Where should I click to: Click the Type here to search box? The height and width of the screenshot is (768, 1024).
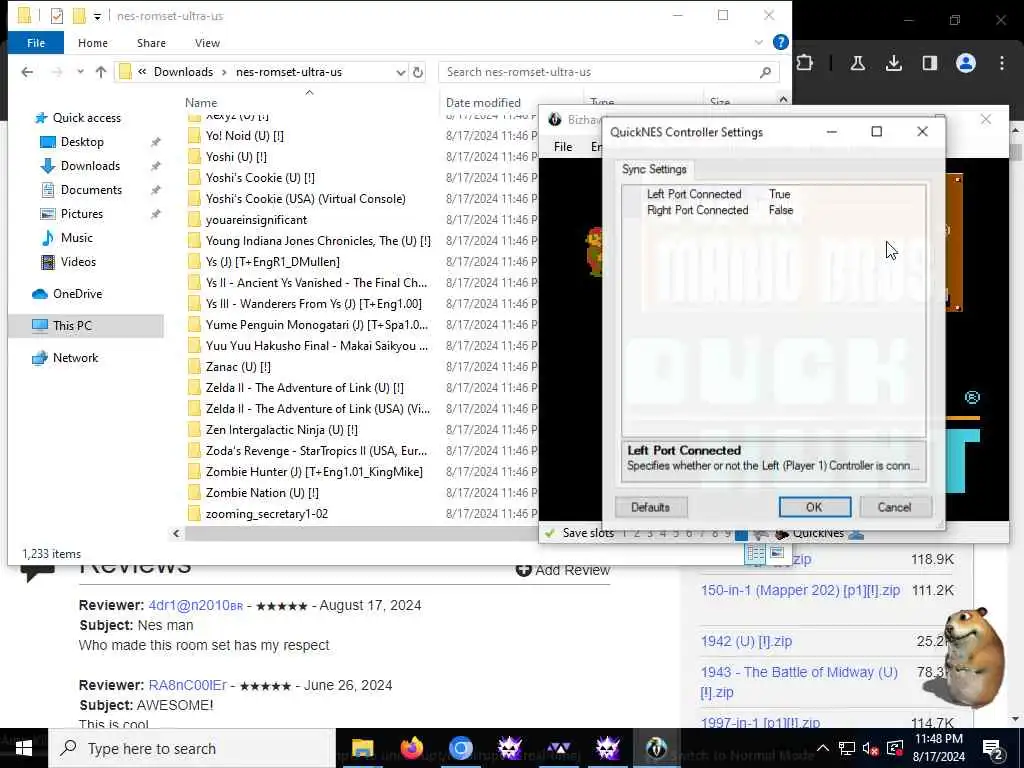point(192,748)
